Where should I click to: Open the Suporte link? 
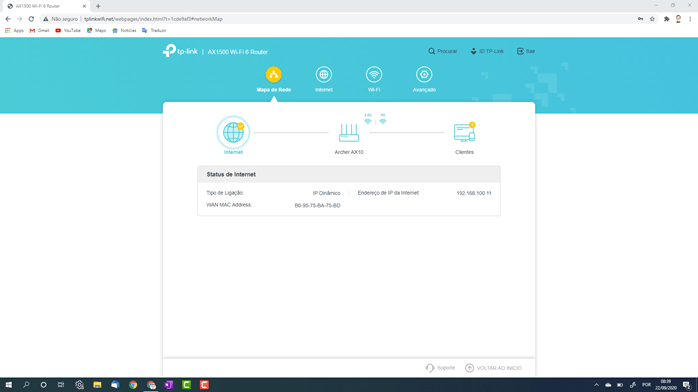pos(440,368)
